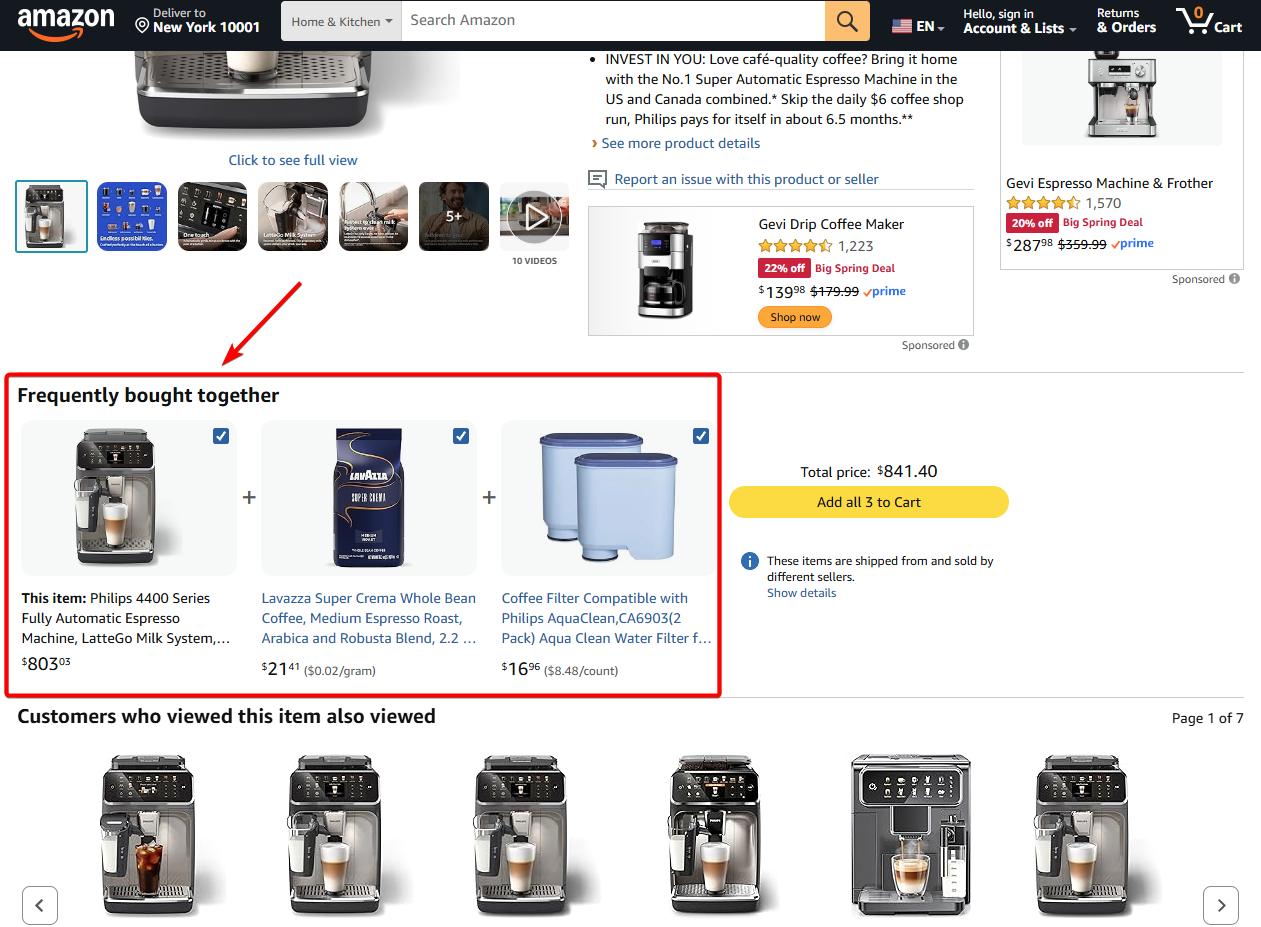Click the Amazon logo in the header
This screenshot has width=1261, height=927.
coord(65,22)
